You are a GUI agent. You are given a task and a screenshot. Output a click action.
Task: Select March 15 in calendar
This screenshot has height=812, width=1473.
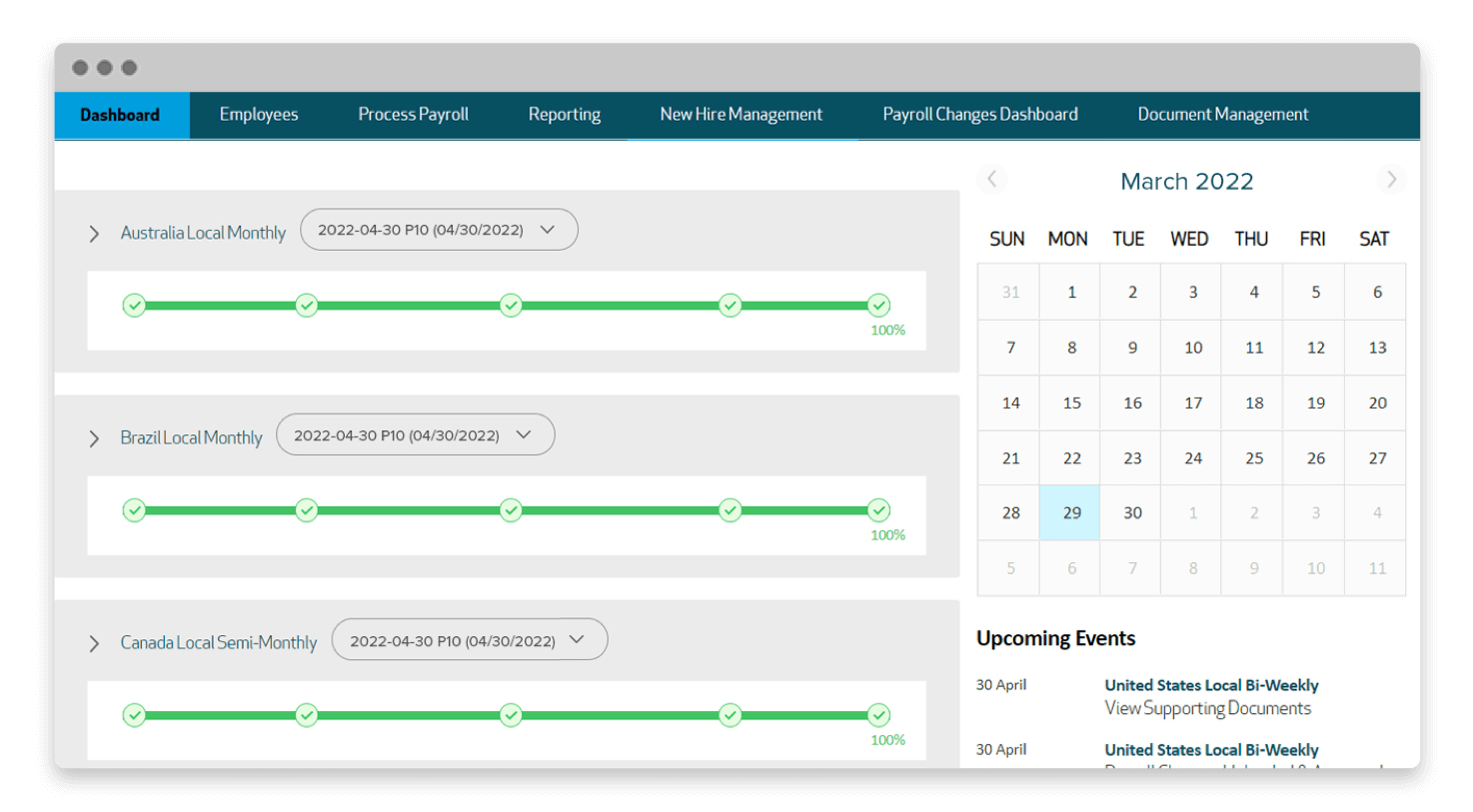[1071, 403]
